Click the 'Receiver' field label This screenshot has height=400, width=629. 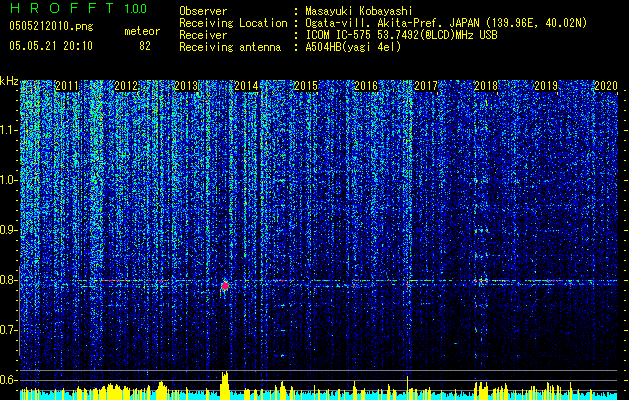coord(203,35)
